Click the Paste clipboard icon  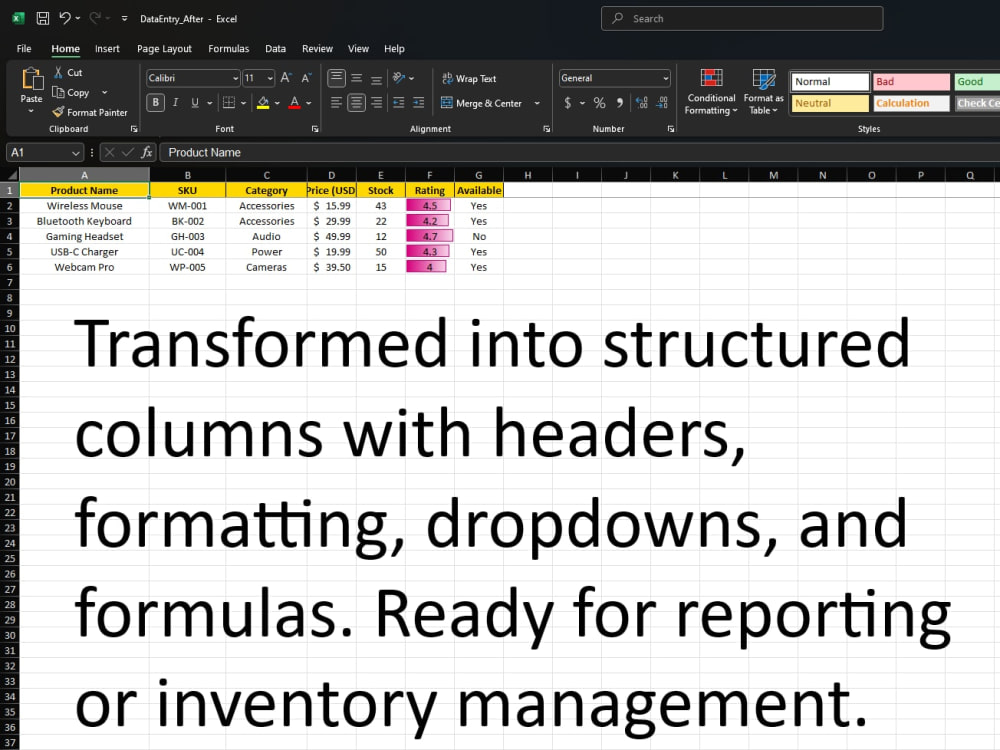click(31, 79)
